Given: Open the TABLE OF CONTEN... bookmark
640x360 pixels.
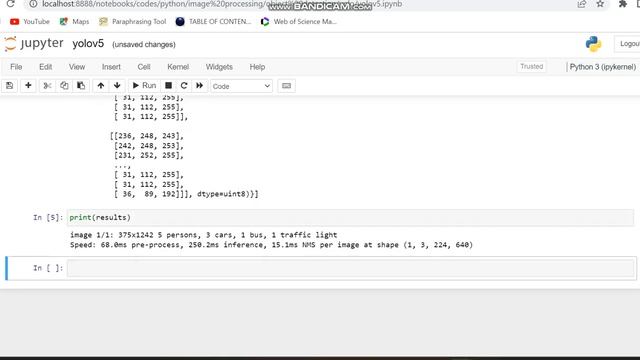Looking at the screenshot, I should click(213, 22).
